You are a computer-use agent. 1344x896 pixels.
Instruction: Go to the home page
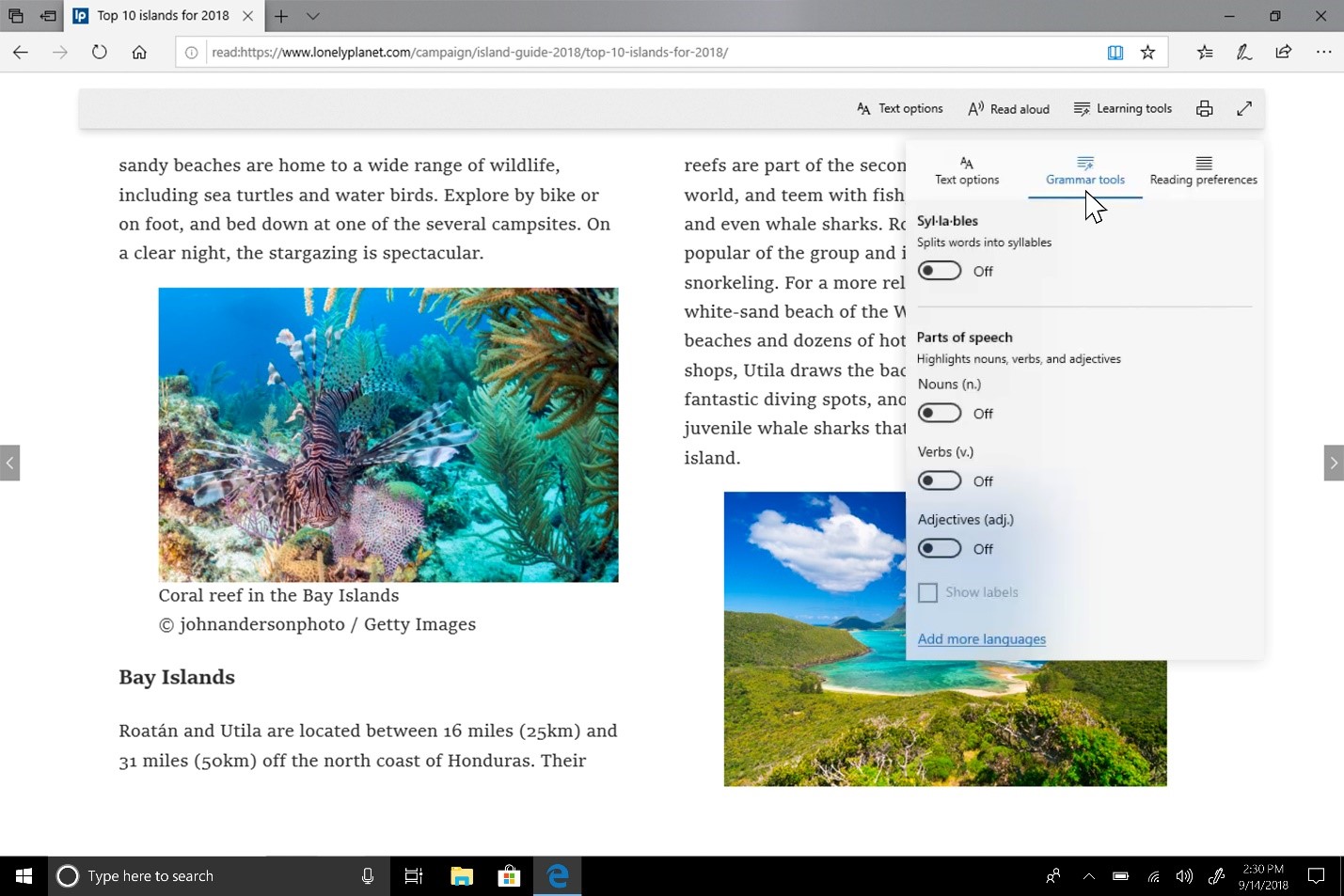[139, 53]
